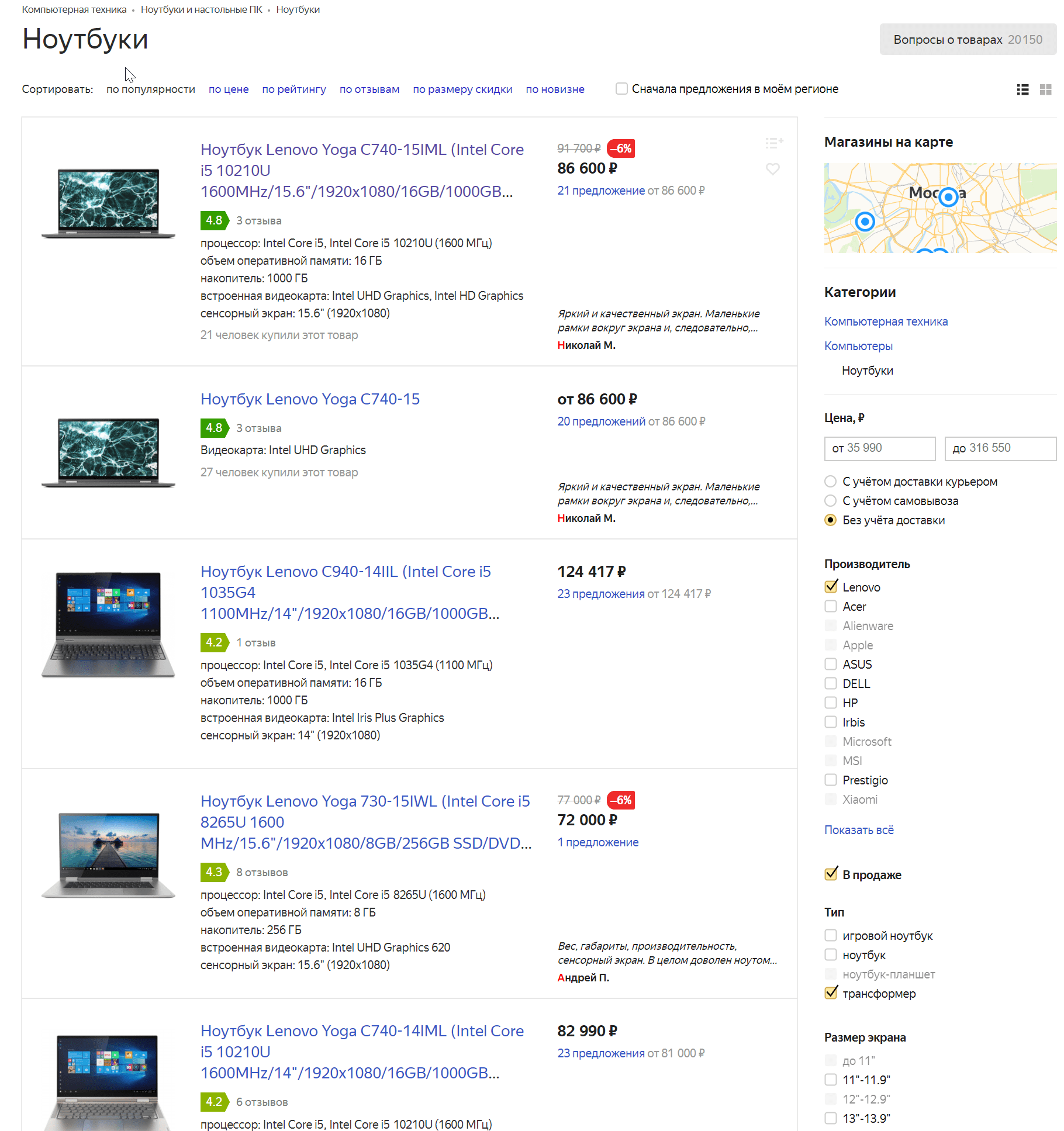Uncheck the Lenovo manufacturer filter

pos(831,587)
